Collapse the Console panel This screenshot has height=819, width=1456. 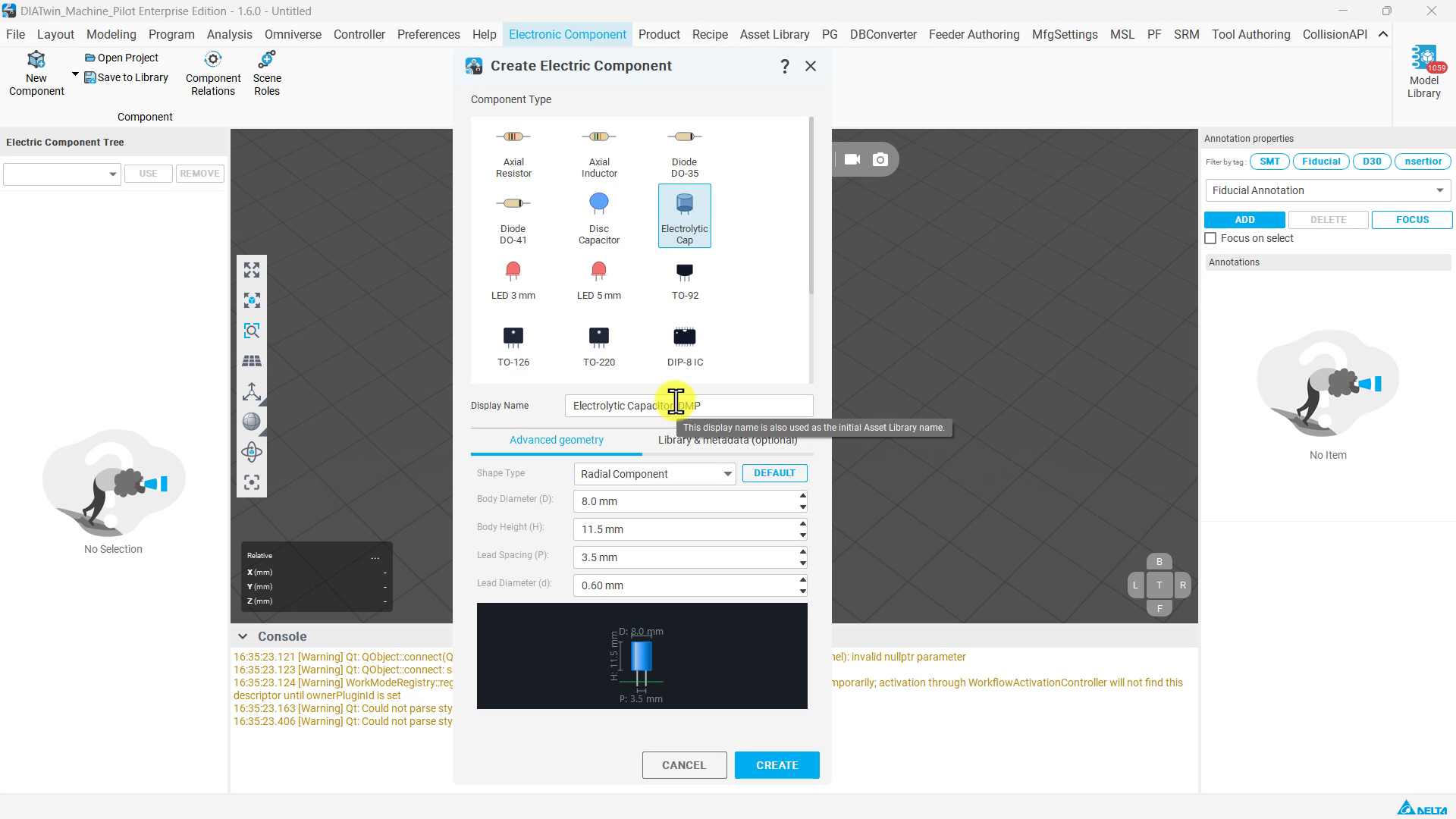tap(243, 637)
